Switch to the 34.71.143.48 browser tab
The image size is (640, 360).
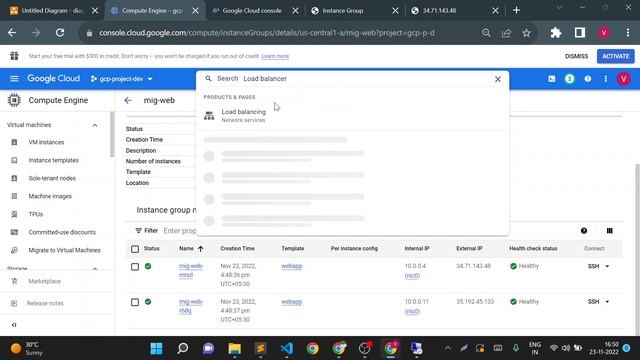tap(439, 11)
